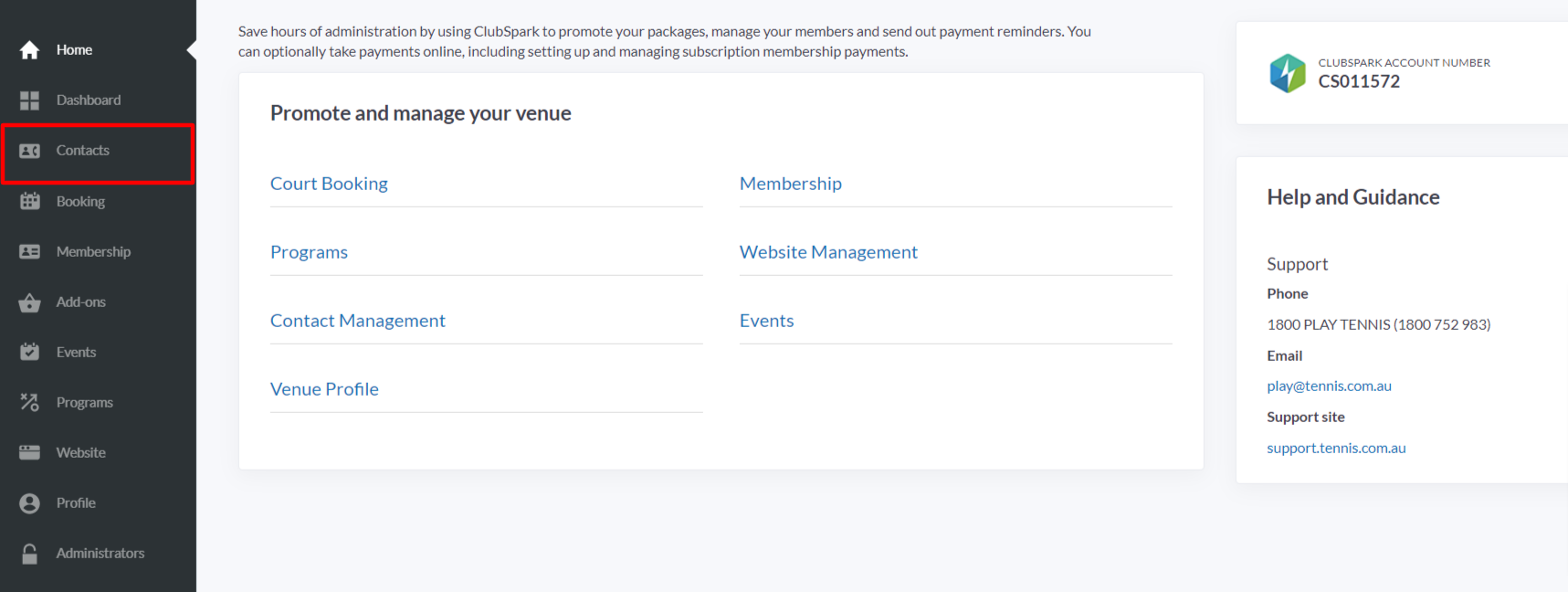Viewport: 1568px width, 592px height.
Task: Click the Membership ID card icon
Action: point(29,251)
